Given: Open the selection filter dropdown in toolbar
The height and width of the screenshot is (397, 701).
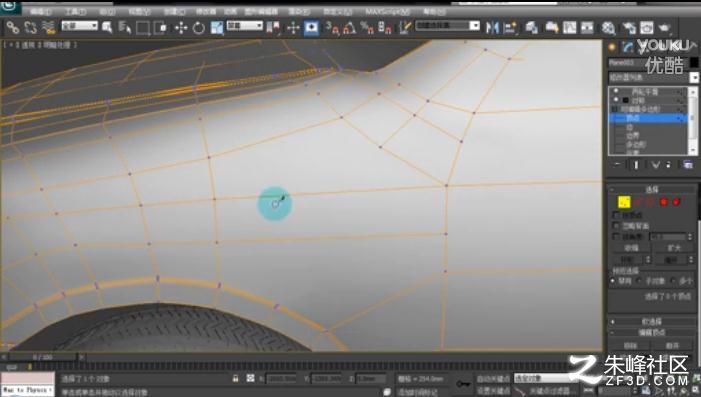Looking at the screenshot, I should (x=80, y=25).
